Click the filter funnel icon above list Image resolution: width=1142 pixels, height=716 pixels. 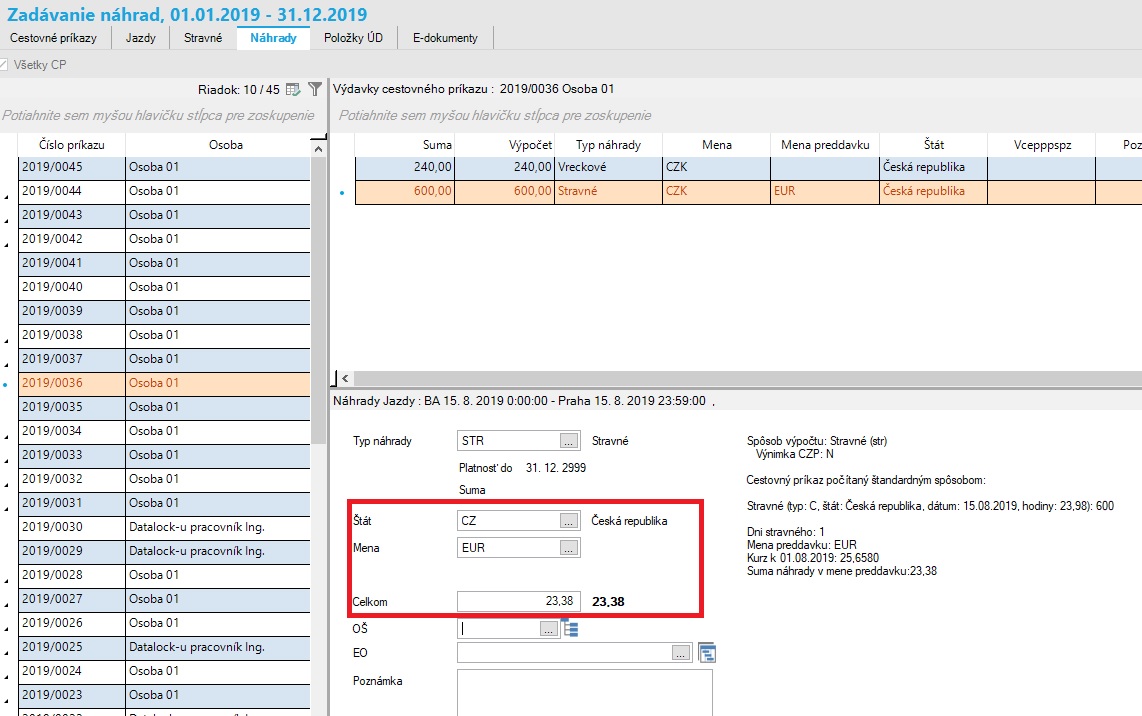pyautogui.click(x=315, y=89)
